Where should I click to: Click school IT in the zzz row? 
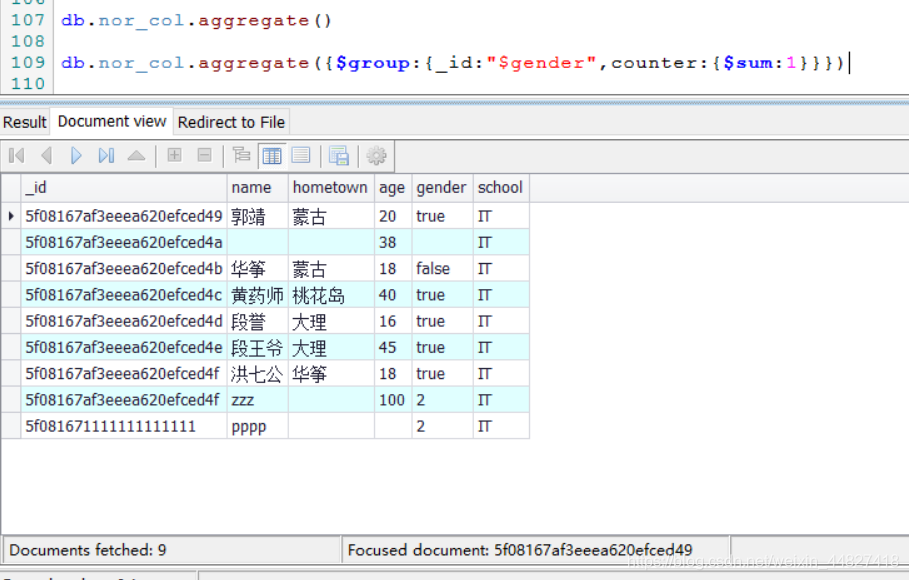[501, 400]
